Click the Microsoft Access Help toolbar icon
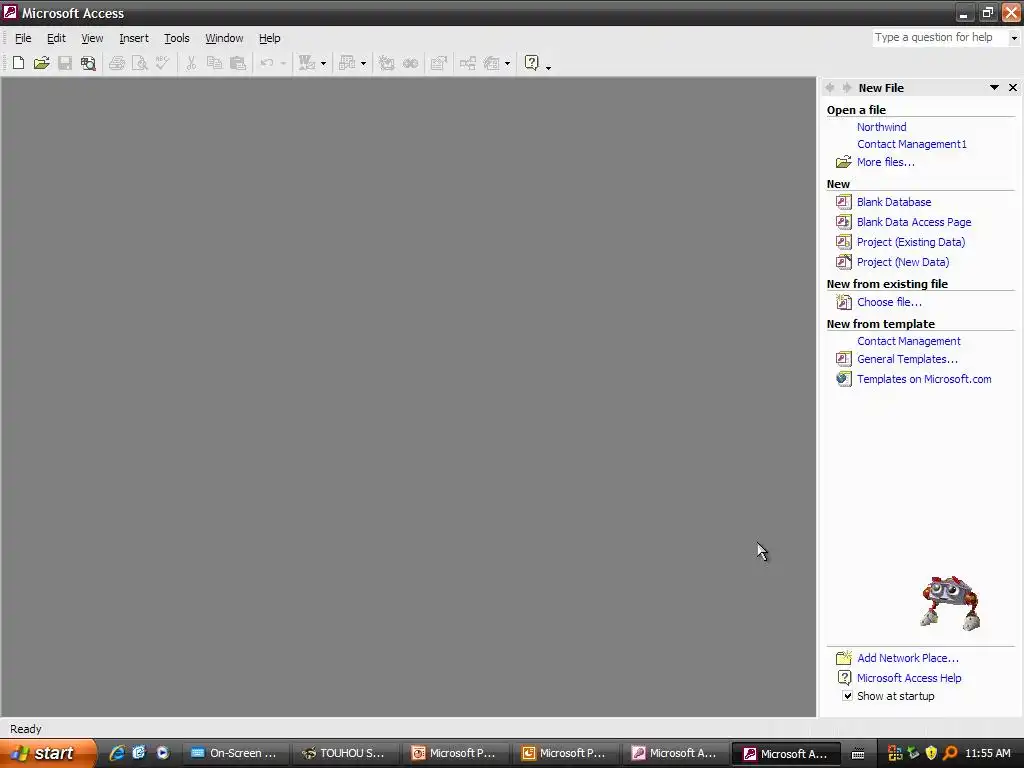Screen dimensions: 1024x768 click(x=532, y=63)
